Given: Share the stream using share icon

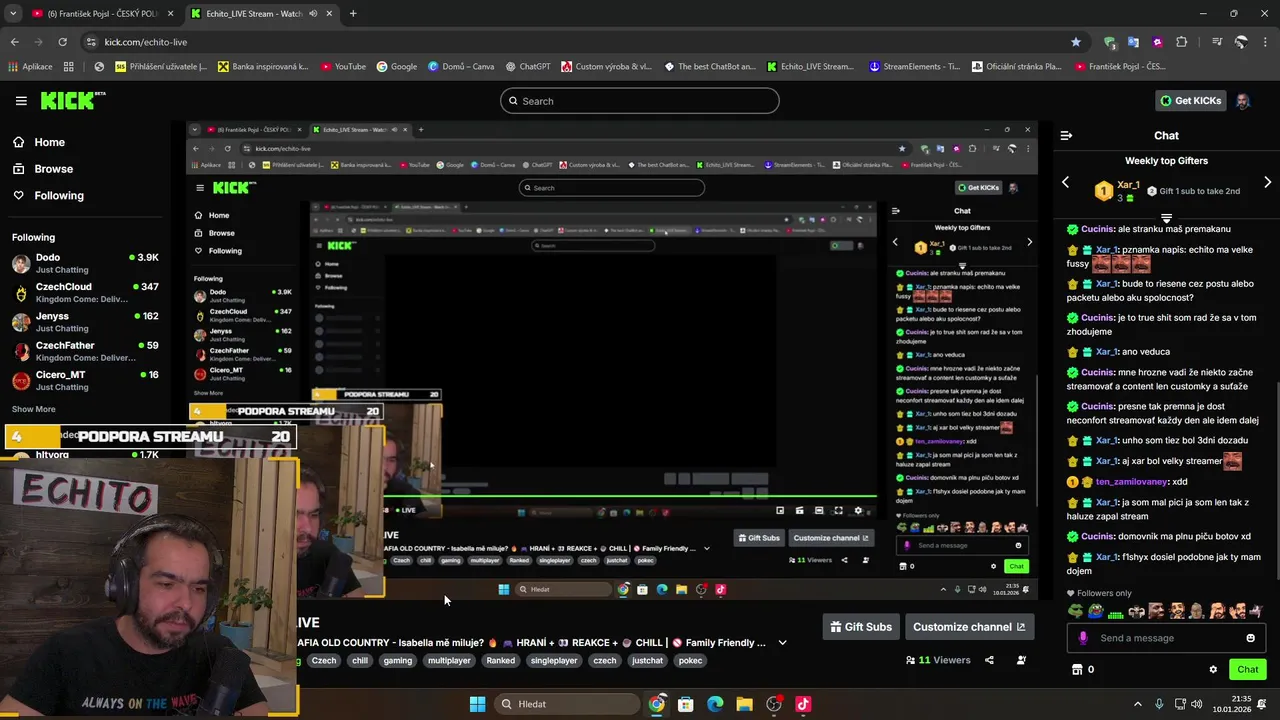Looking at the screenshot, I should pyautogui.click(x=989, y=660).
